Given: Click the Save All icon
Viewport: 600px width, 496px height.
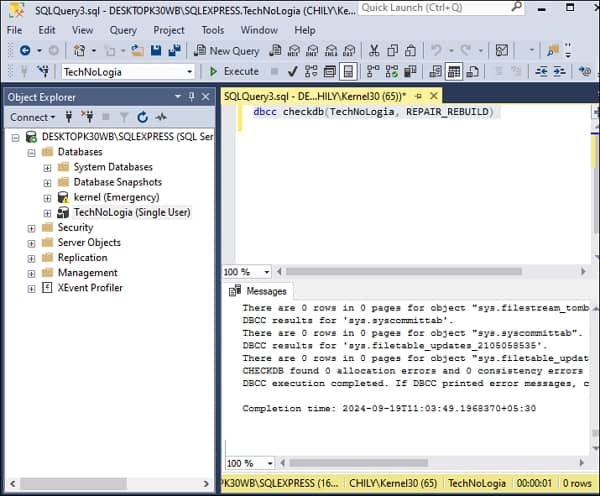Looking at the screenshot, I should [175, 51].
